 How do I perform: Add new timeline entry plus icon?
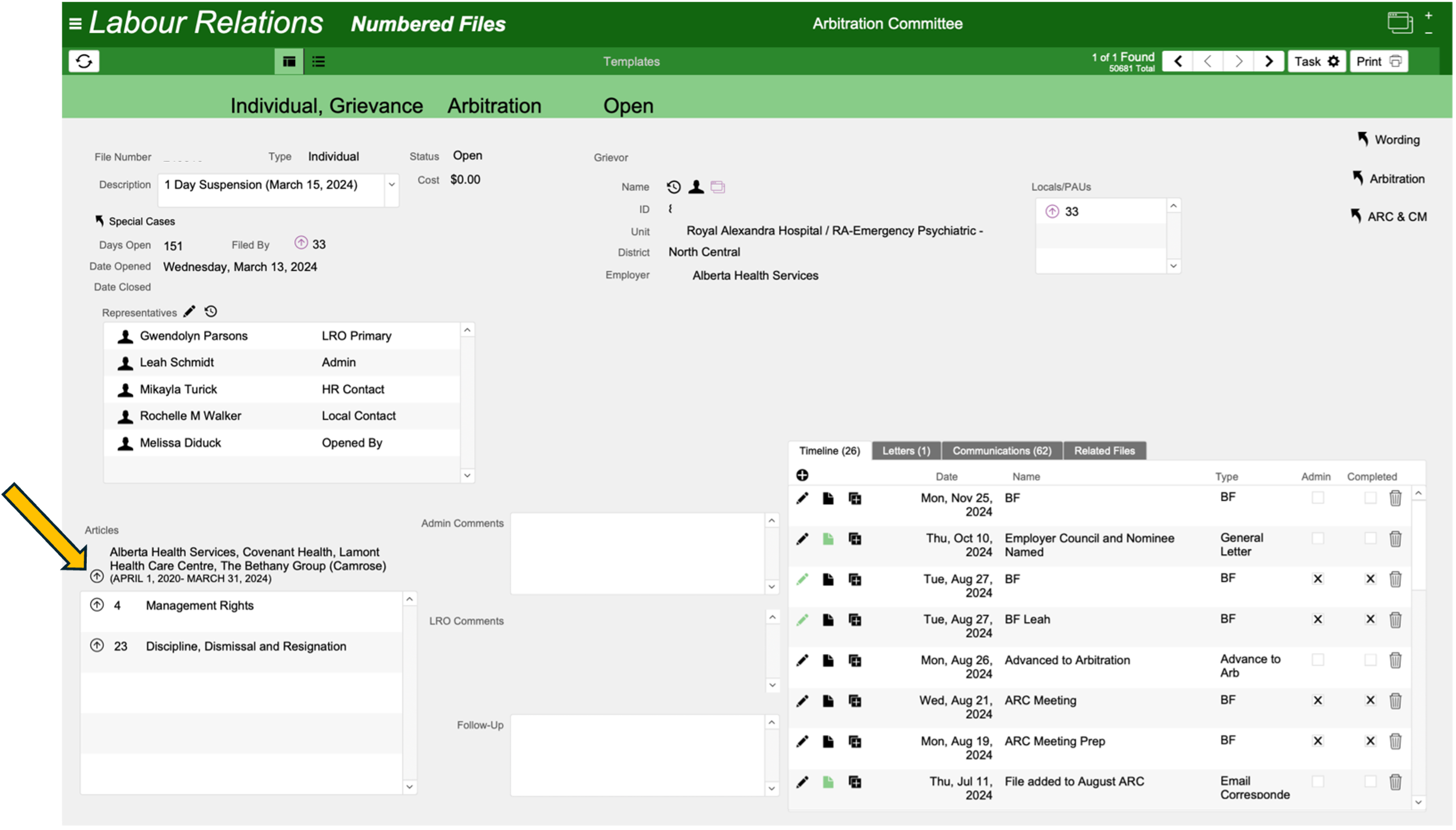click(x=802, y=475)
